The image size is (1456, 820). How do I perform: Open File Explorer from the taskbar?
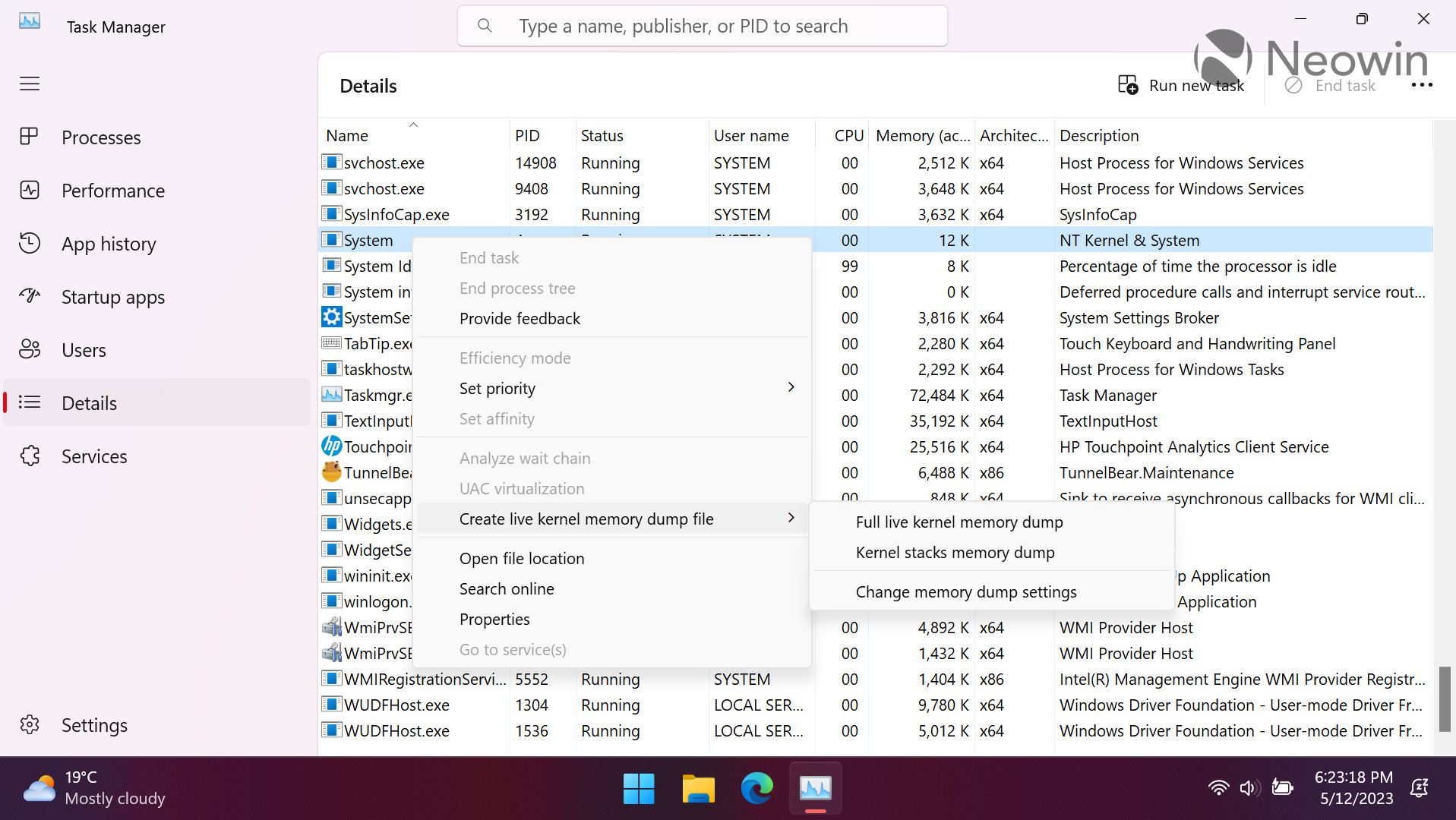(698, 788)
